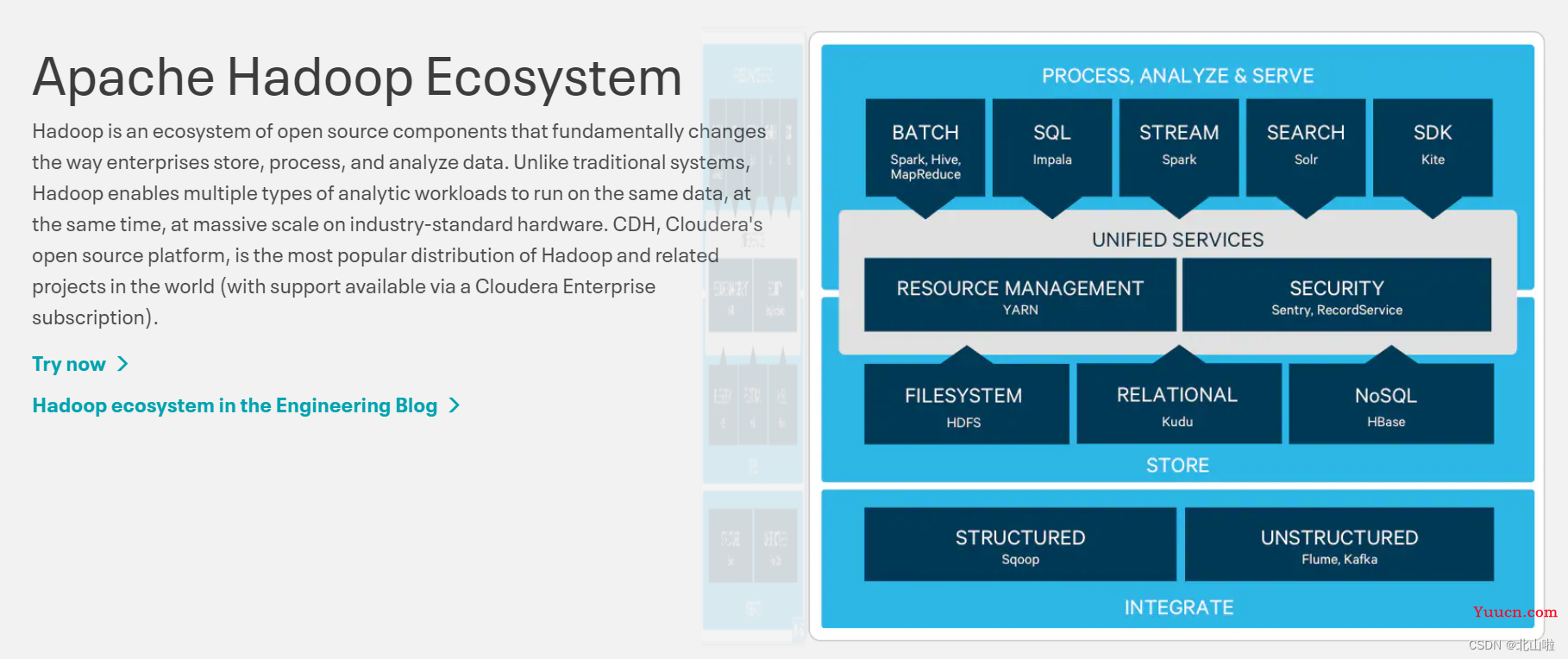Select the FILESYSTEM HDFS box

[x=966, y=404]
